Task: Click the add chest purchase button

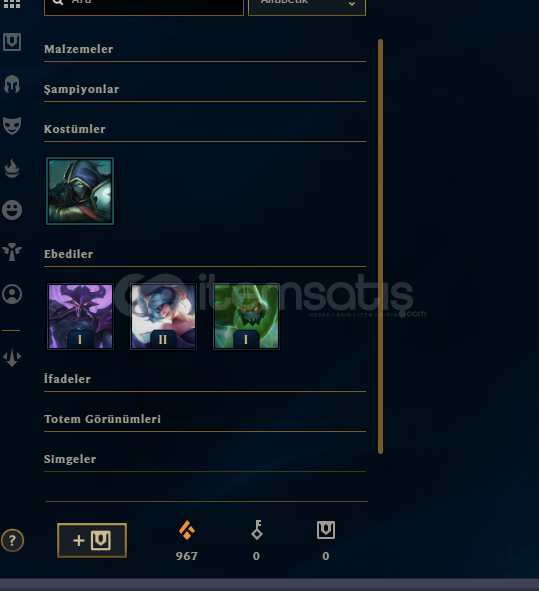Action: point(92,540)
